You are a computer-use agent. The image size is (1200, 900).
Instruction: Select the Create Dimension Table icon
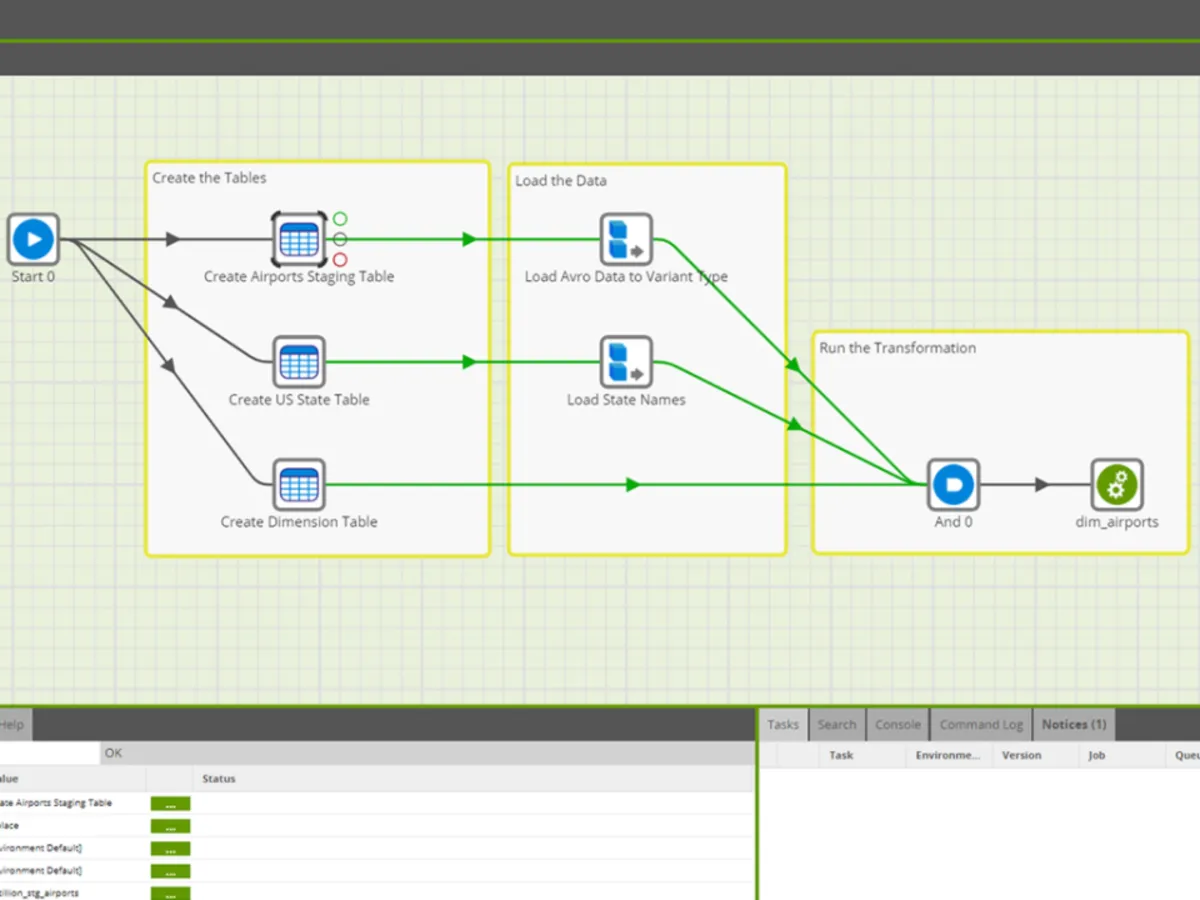pos(299,485)
